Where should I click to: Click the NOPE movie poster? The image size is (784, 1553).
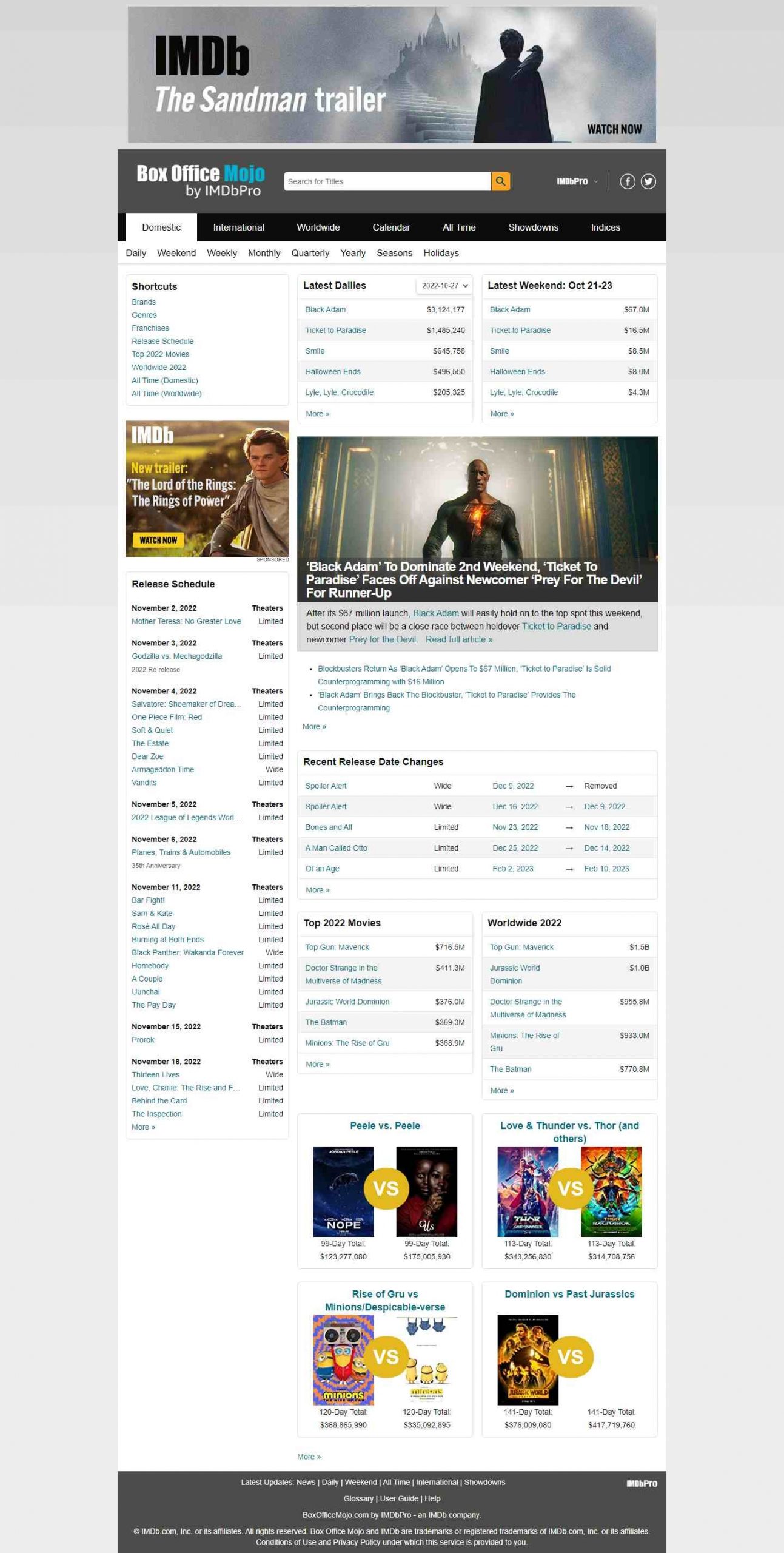coord(343,1191)
